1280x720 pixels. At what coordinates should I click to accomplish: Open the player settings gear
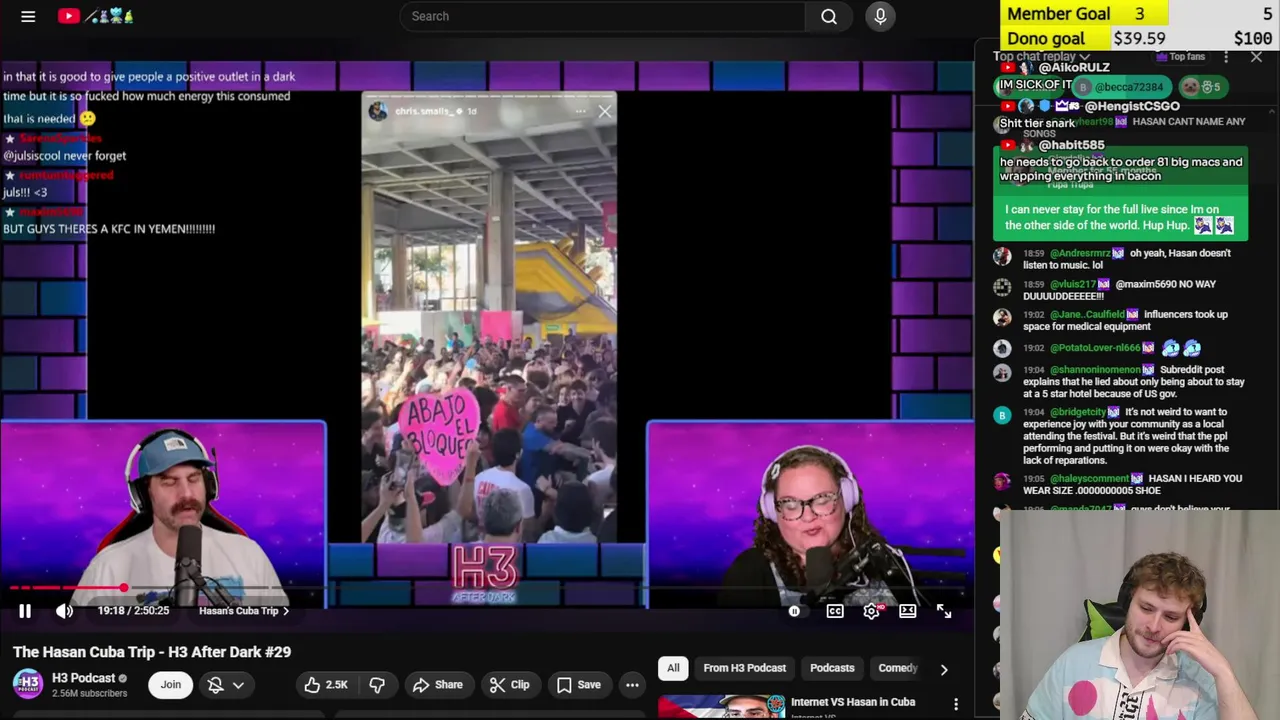tap(872, 611)
